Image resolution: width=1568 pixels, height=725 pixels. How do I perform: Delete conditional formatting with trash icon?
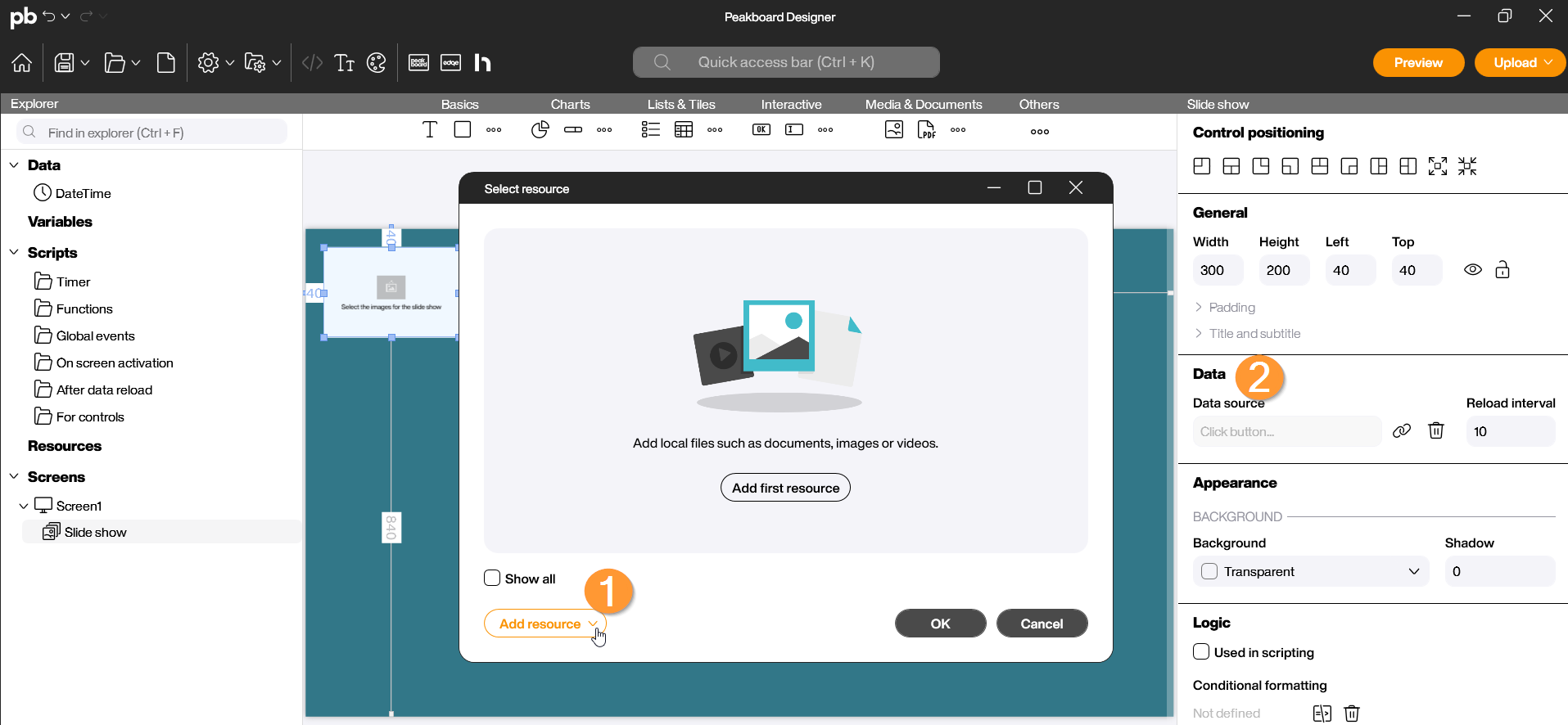(x=1352, y=714)
